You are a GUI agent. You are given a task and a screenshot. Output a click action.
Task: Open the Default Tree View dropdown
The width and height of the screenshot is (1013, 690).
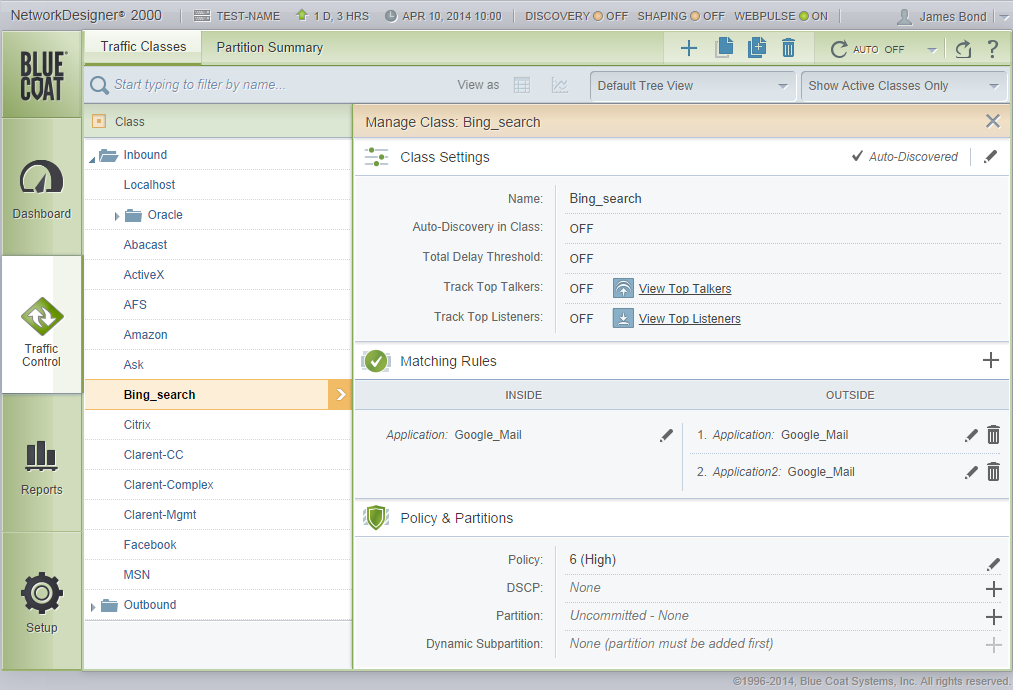(692, 86)
